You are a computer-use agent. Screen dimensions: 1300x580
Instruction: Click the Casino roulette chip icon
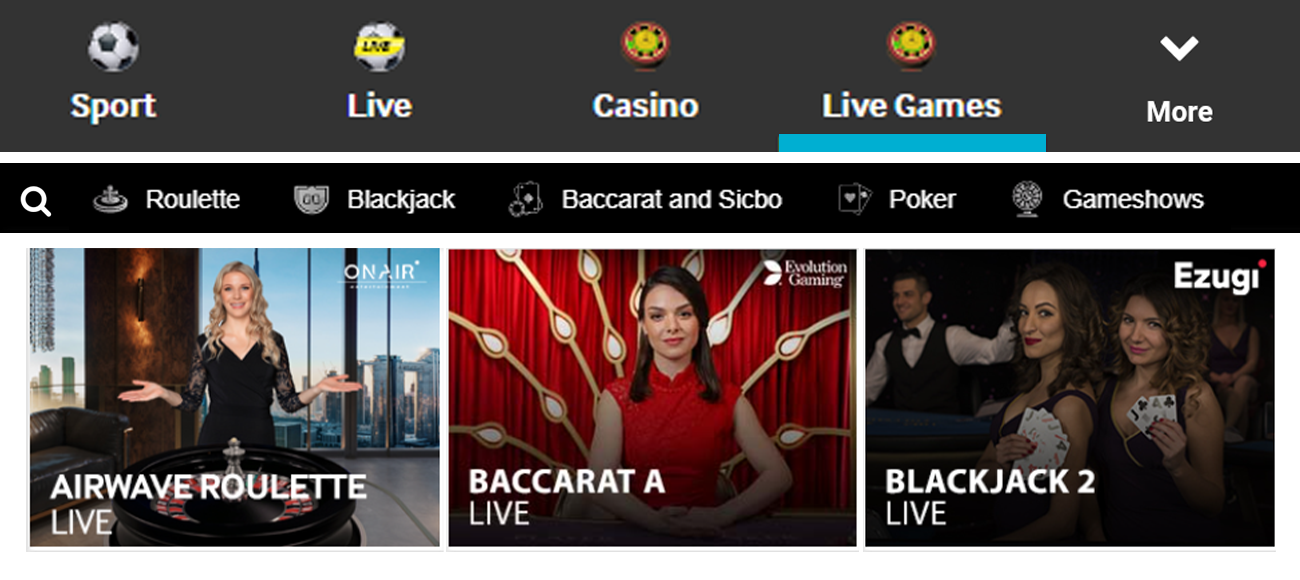pos(645,44)
